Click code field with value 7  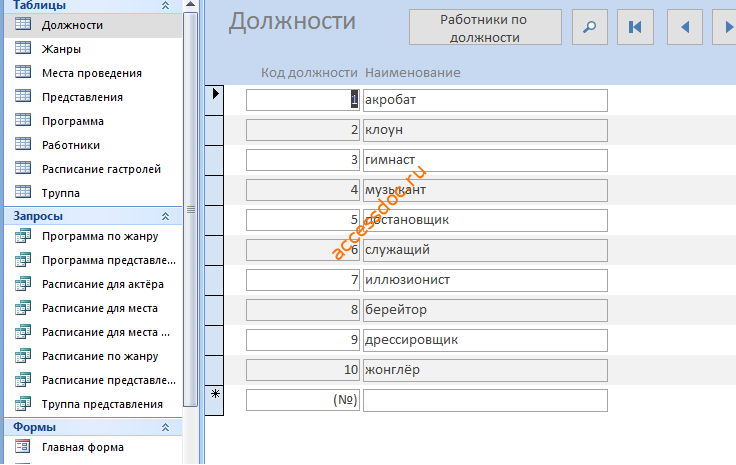[303, 281]
